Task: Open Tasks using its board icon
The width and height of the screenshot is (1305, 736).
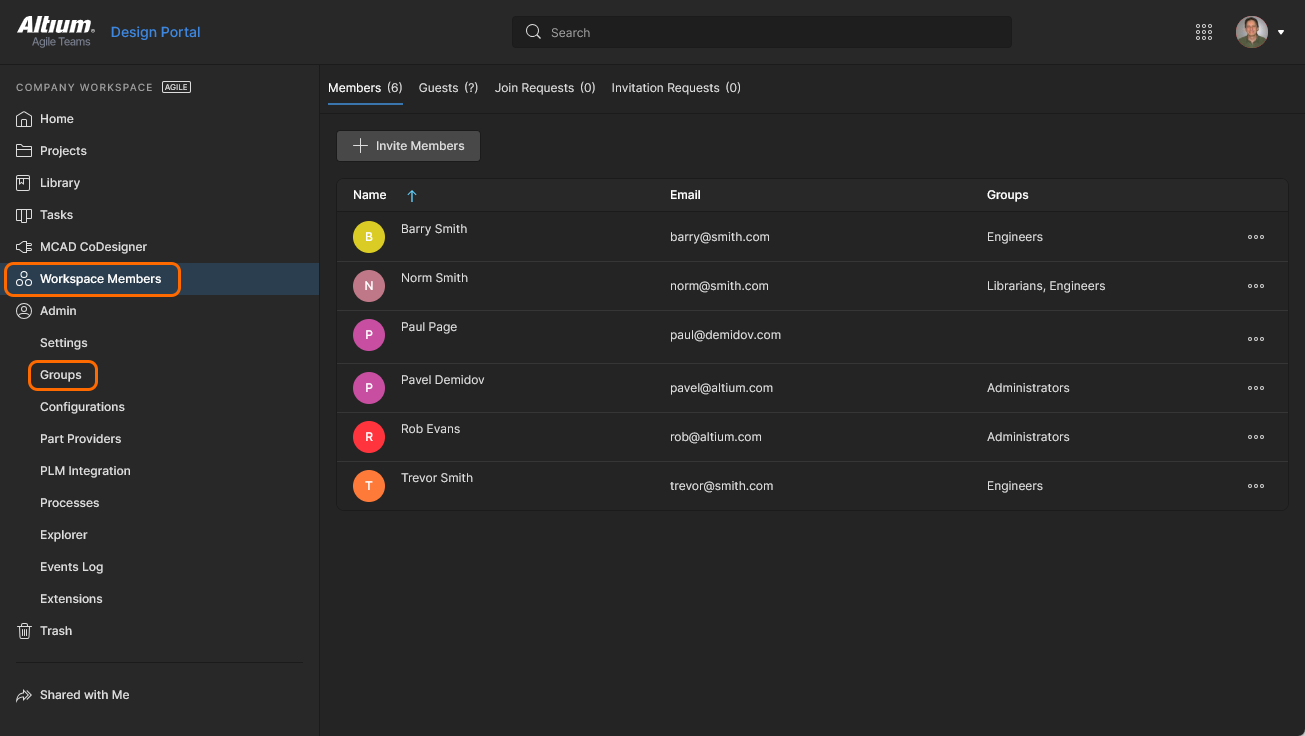Action: click(25, 215)
